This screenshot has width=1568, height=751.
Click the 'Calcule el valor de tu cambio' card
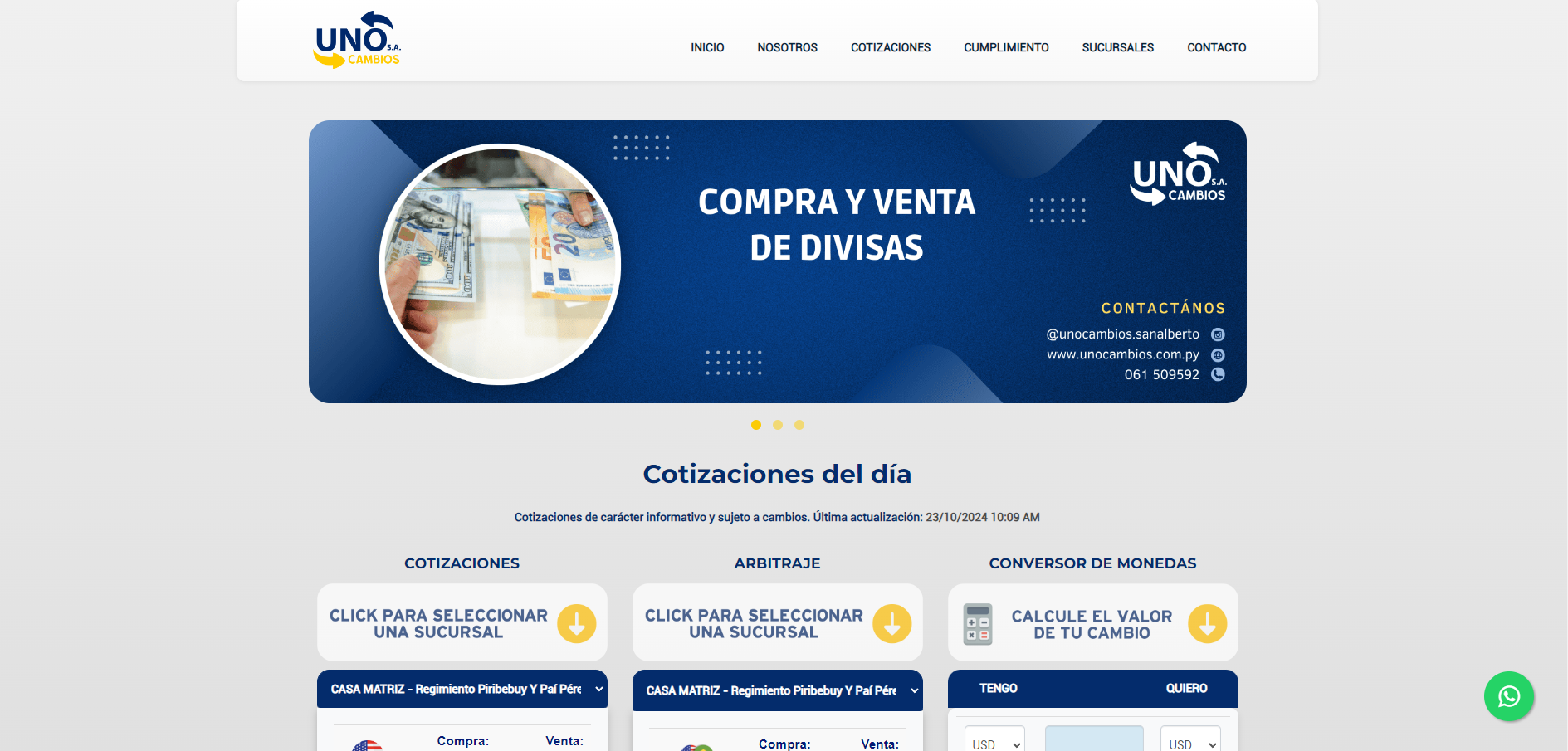pyautogui.click(x=1093, y=622)
